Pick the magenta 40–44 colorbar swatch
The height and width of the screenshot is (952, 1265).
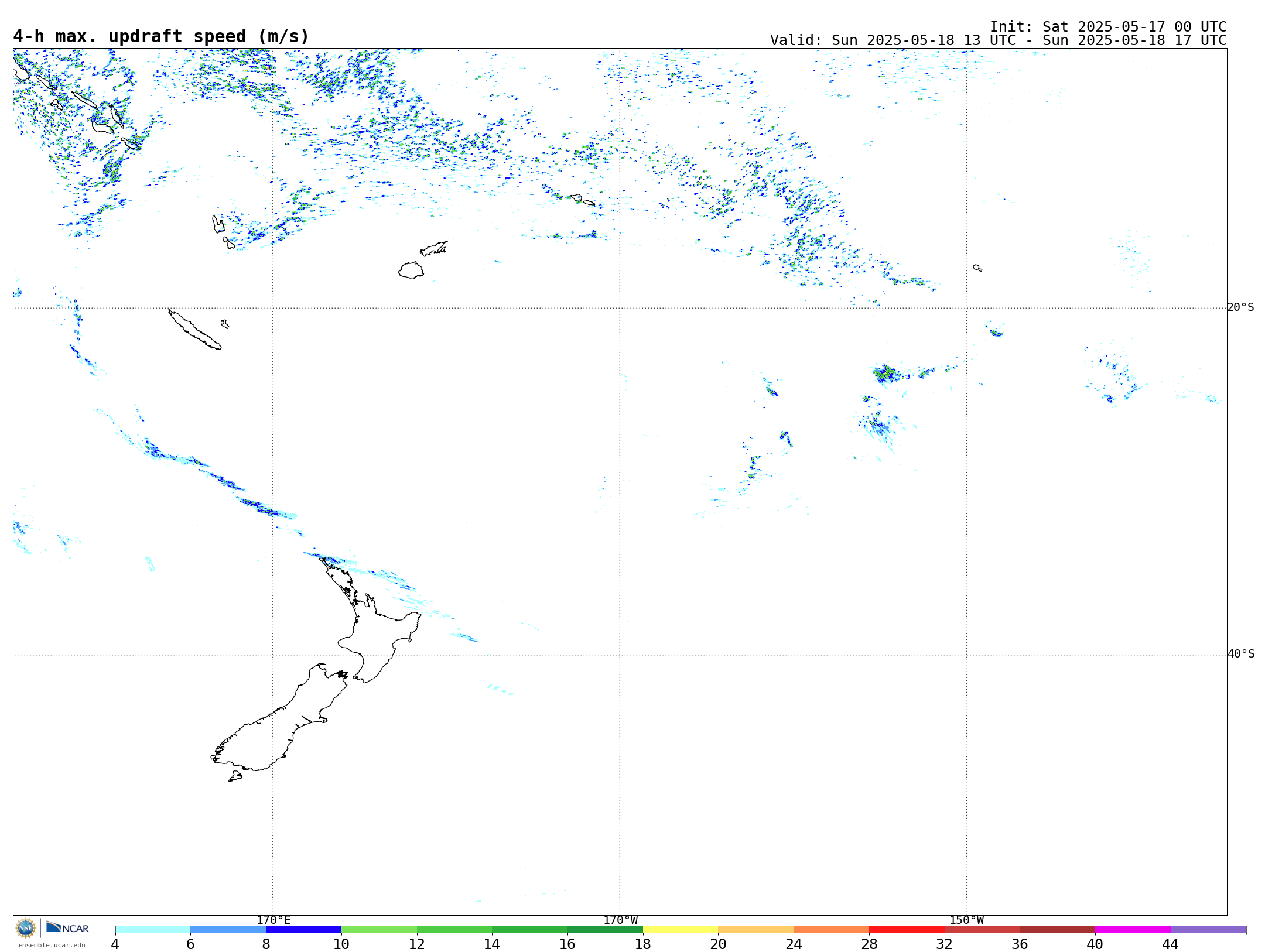click(x=1133, y=929)
